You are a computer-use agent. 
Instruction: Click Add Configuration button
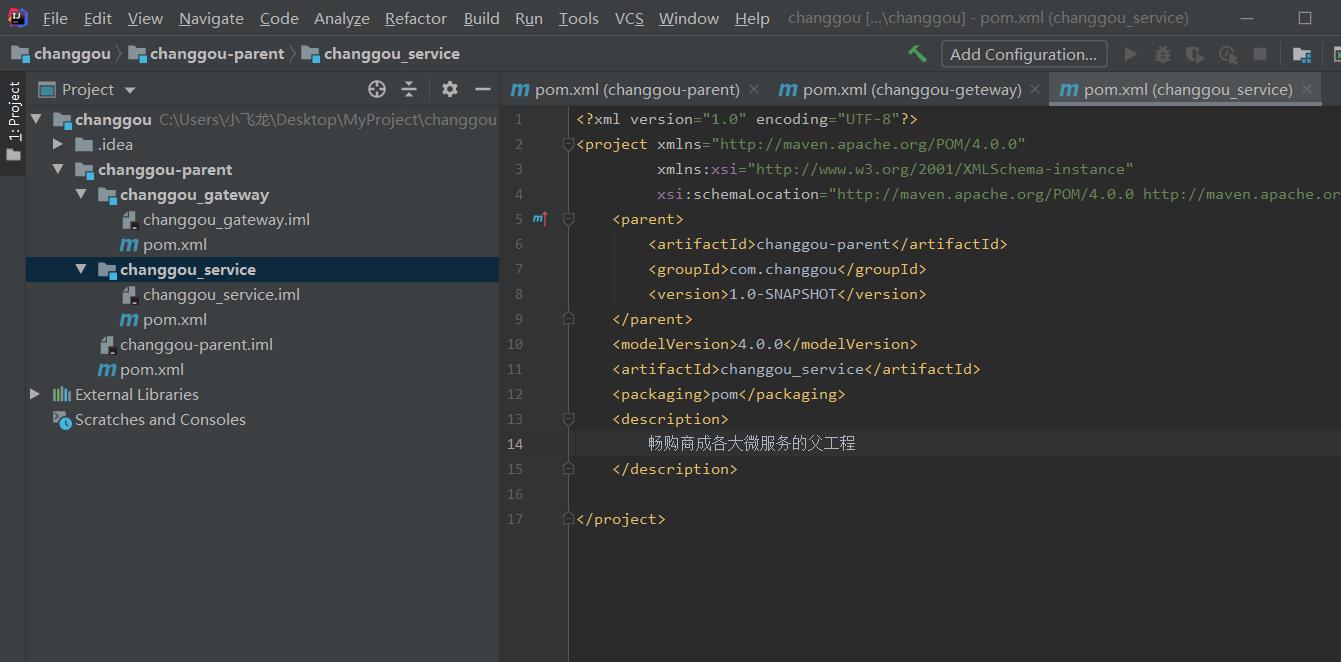pyautogui.click(x=1024, y=54)
